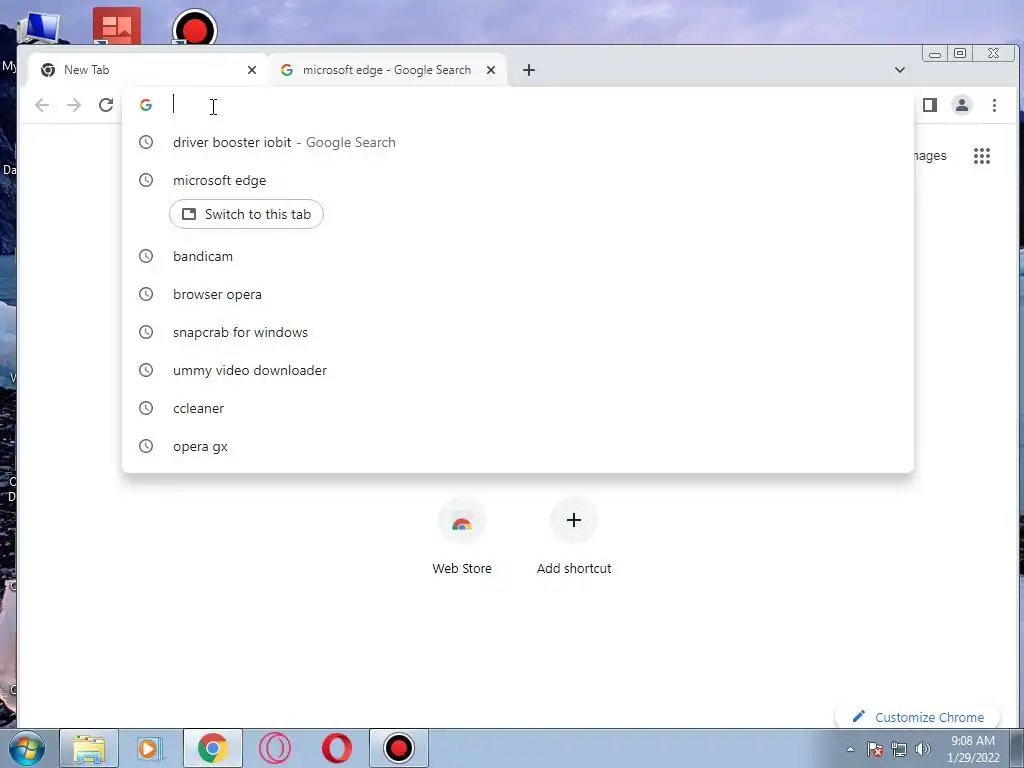
Task: Open Bandicam from the taskbar
Action: click(399, 748)
